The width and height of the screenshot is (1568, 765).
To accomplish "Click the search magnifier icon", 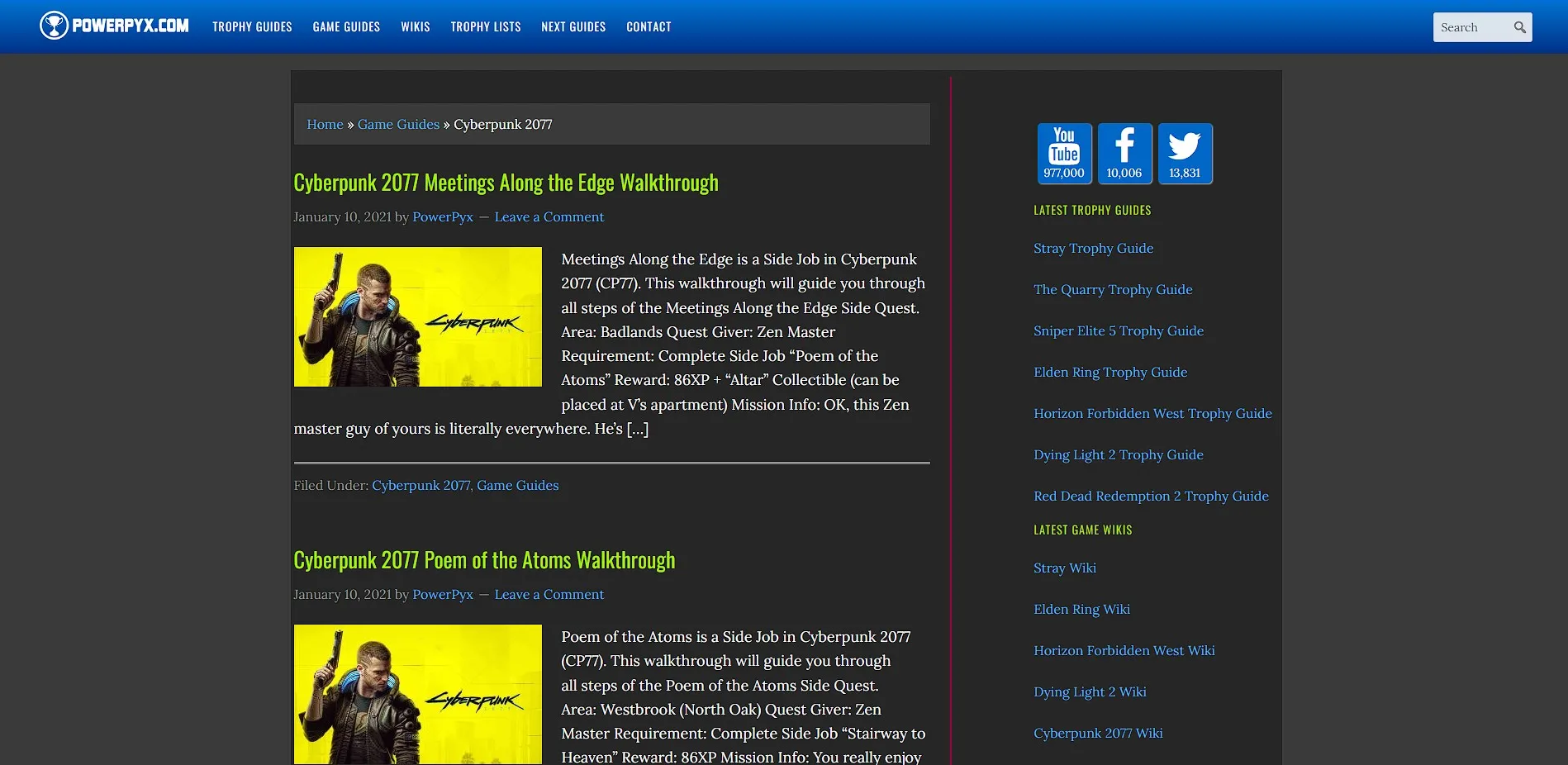I will coord(1519,27).
